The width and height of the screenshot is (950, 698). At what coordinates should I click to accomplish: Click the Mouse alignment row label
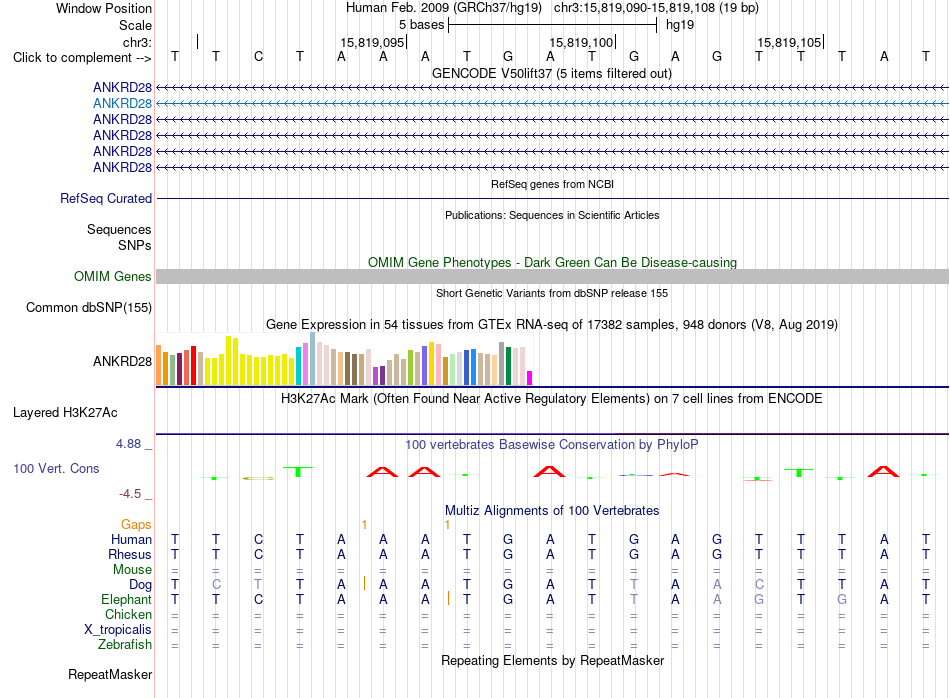click(132, 570)
